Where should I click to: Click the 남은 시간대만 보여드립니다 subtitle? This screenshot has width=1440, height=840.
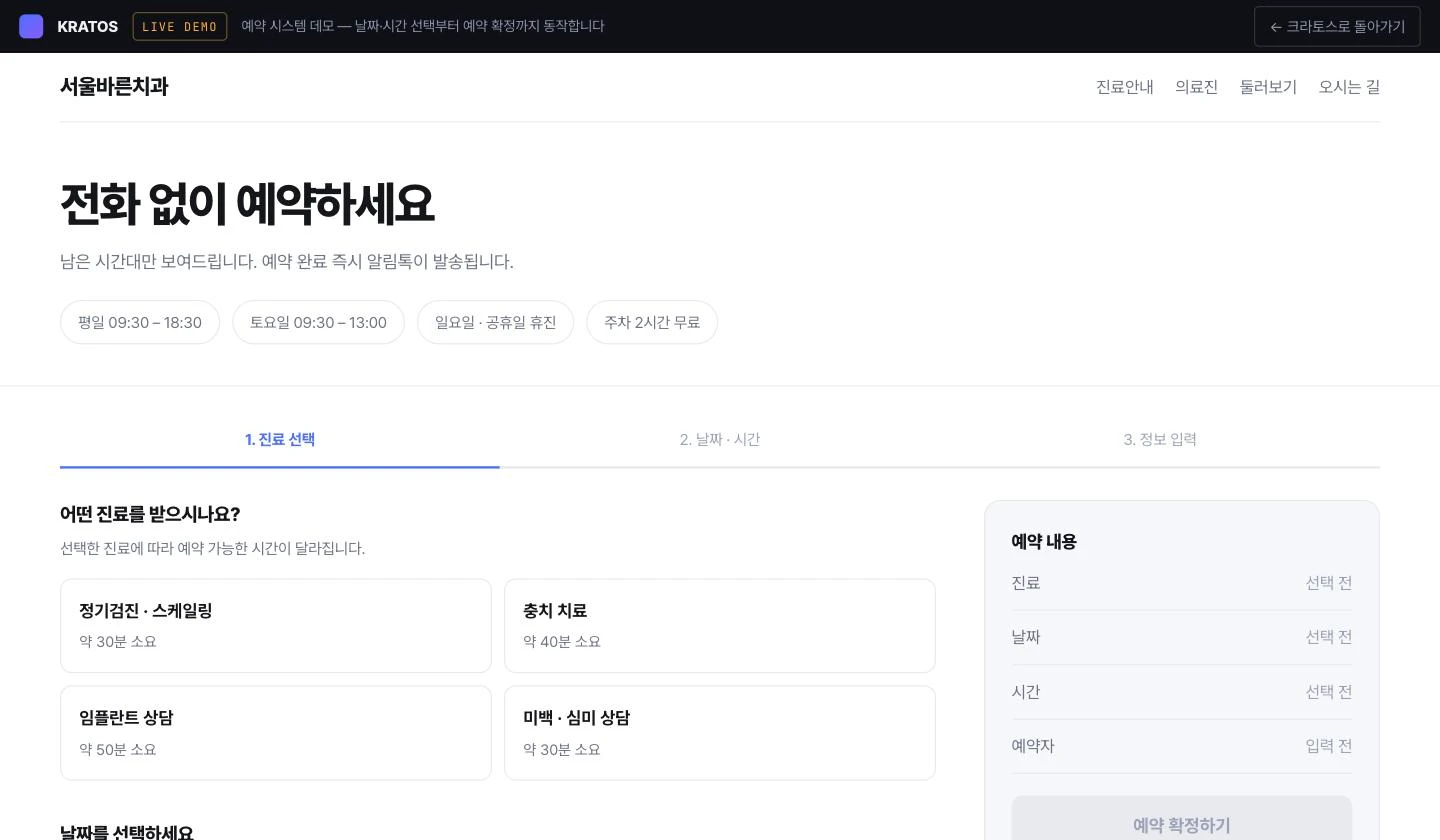(x=287, y=262)
